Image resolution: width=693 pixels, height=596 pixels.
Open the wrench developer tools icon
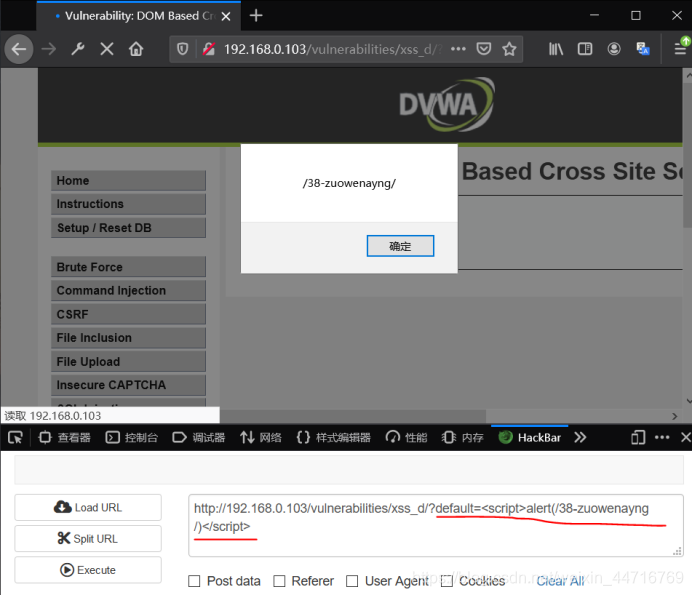coord(78,49)
